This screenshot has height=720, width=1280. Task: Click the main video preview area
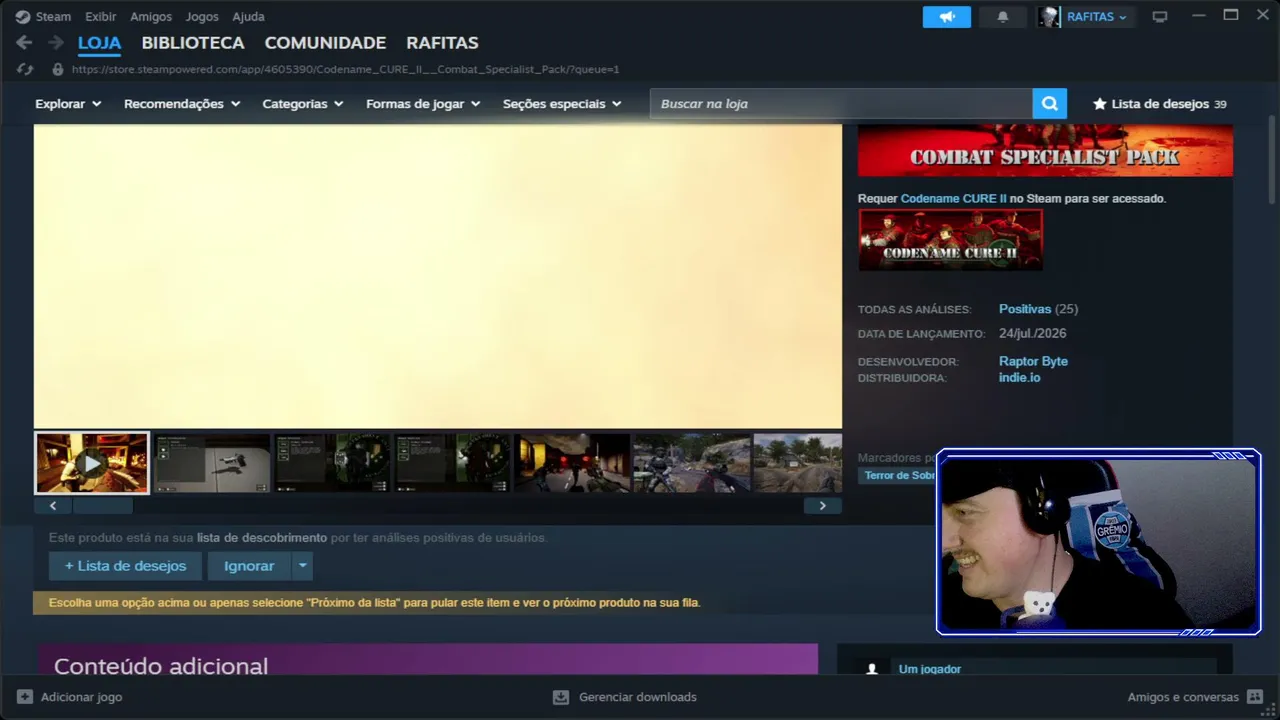tap(438, 276)
